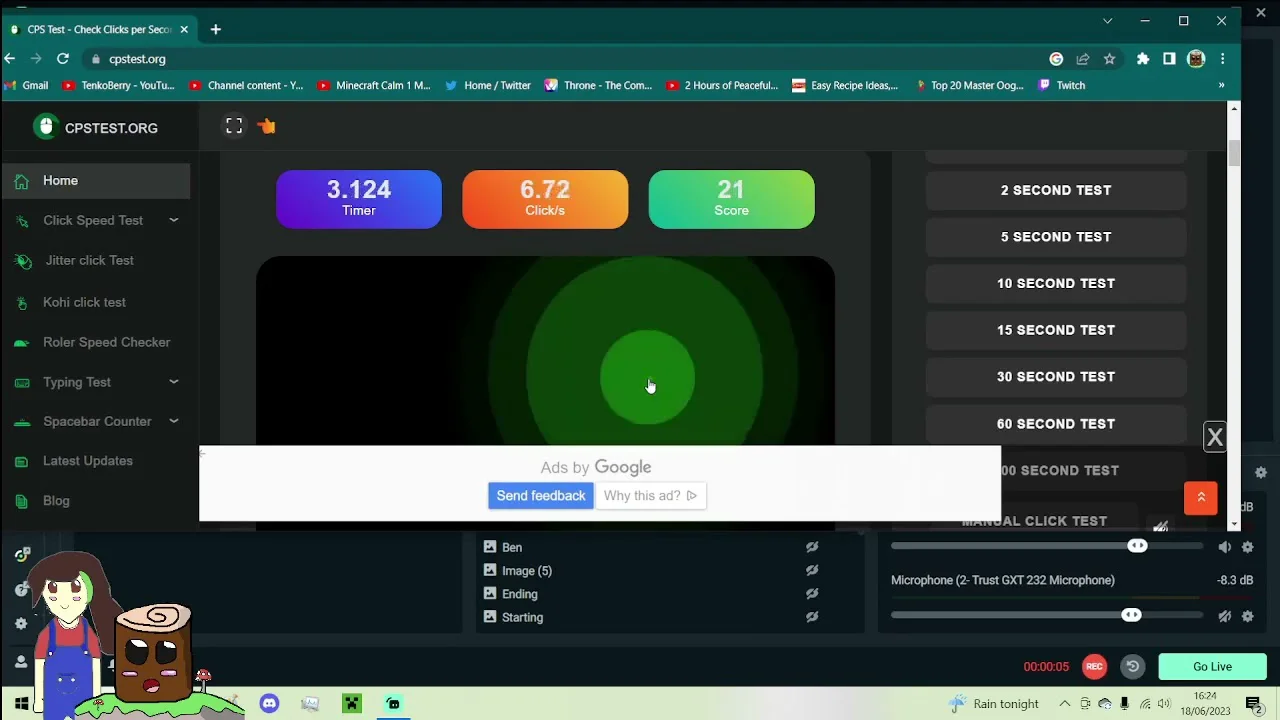Viewport: 1280px width, 720px height.
Task: Expand the Click Speed Test submenu
Action: (x=173, y=220)
